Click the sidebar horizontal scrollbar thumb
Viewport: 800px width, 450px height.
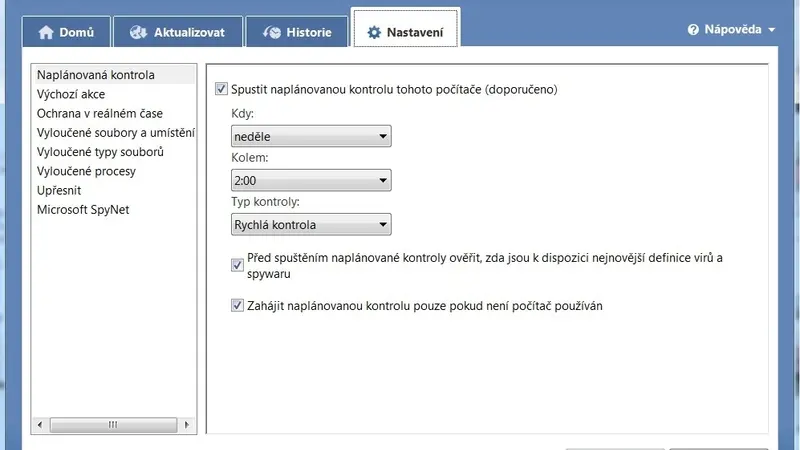pos(113,424)
